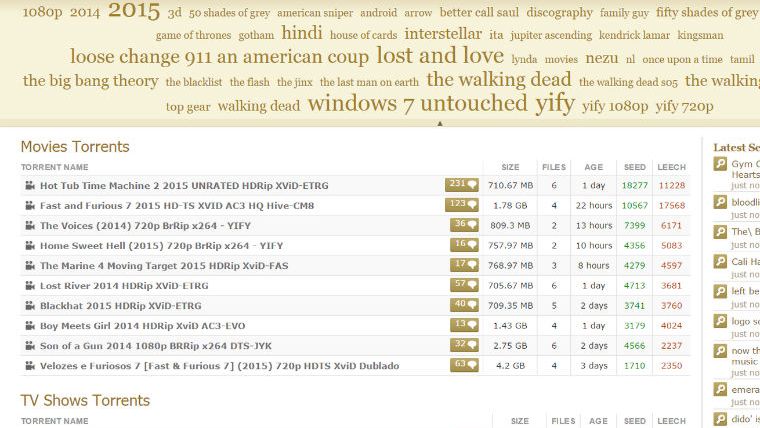Viewport: 760px width, 428px height.
Task: Sort movies by the AGE column header
Action: (x=593, y=167)
